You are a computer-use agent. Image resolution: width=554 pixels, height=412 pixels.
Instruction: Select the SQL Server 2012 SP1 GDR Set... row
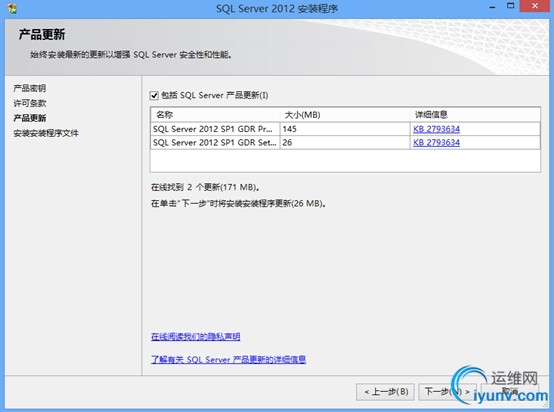(345, 143)
